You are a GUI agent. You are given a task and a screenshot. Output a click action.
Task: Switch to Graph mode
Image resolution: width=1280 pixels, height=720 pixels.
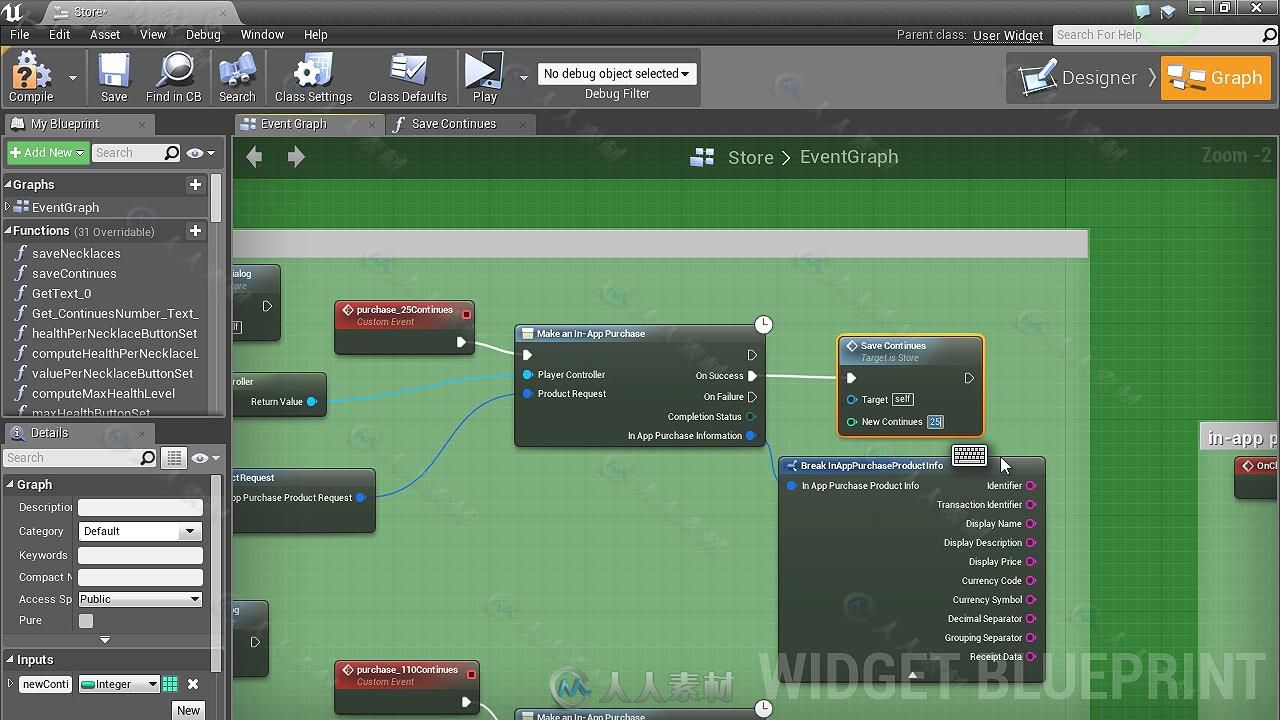point(1215,77)
